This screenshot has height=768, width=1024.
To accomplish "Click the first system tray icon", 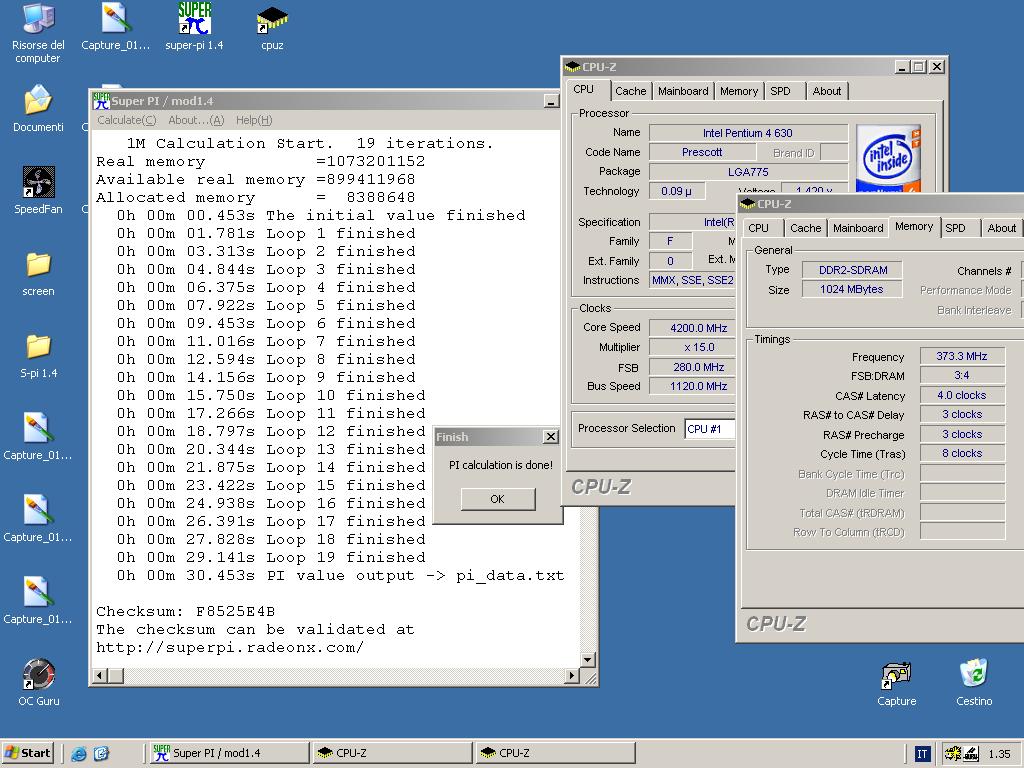I will pos(953,754).
